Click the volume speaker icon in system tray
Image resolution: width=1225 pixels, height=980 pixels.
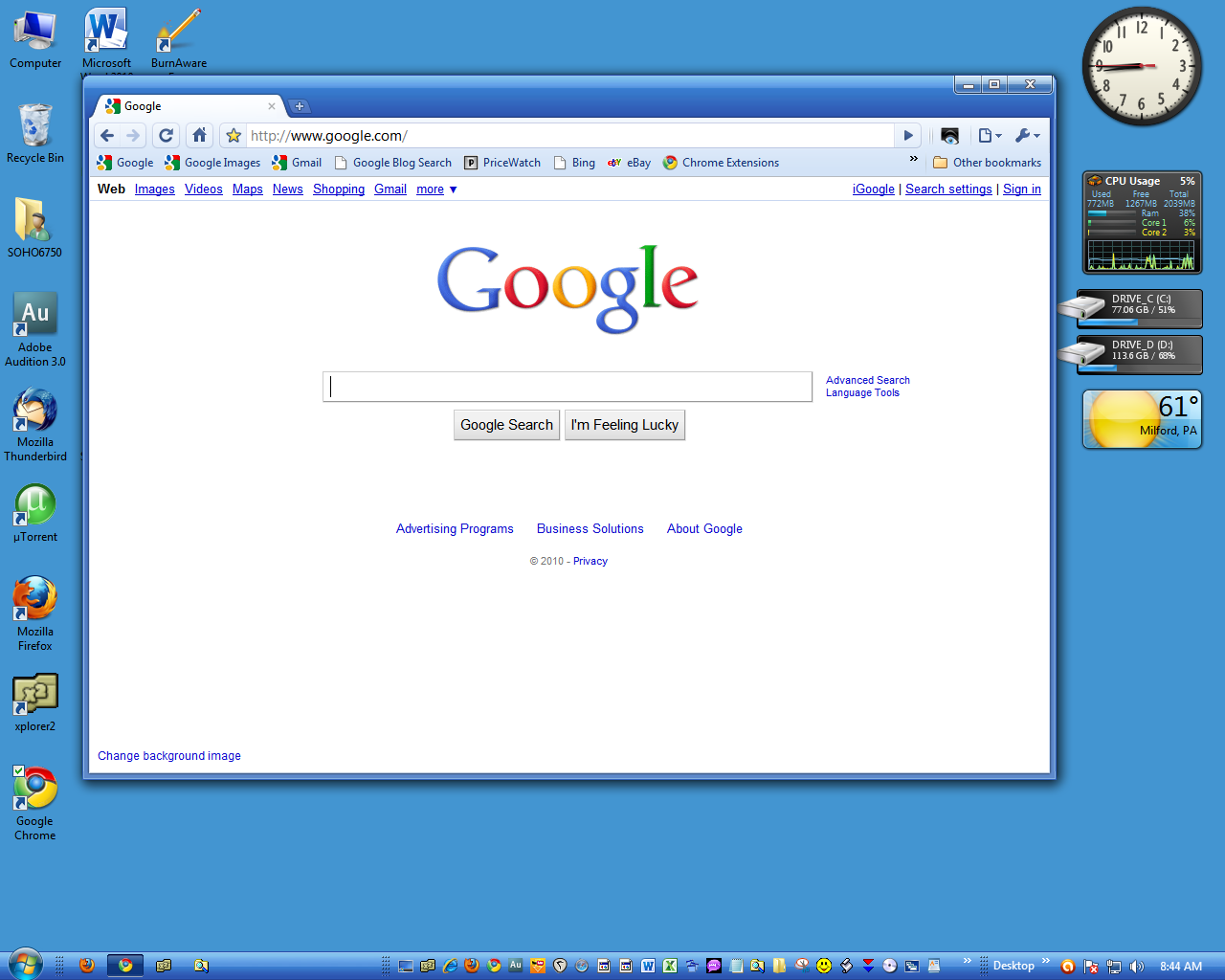click(x=1136, y=967)
